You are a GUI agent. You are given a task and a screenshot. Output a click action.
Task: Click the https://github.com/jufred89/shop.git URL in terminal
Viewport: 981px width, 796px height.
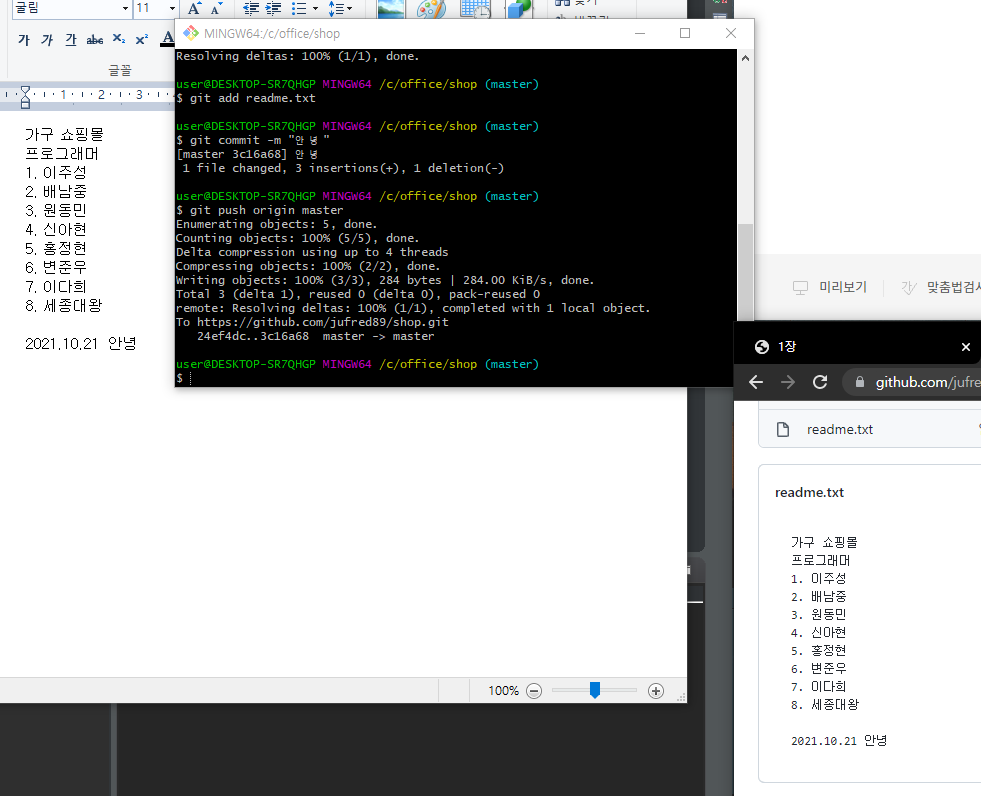(x=323, y=322)
